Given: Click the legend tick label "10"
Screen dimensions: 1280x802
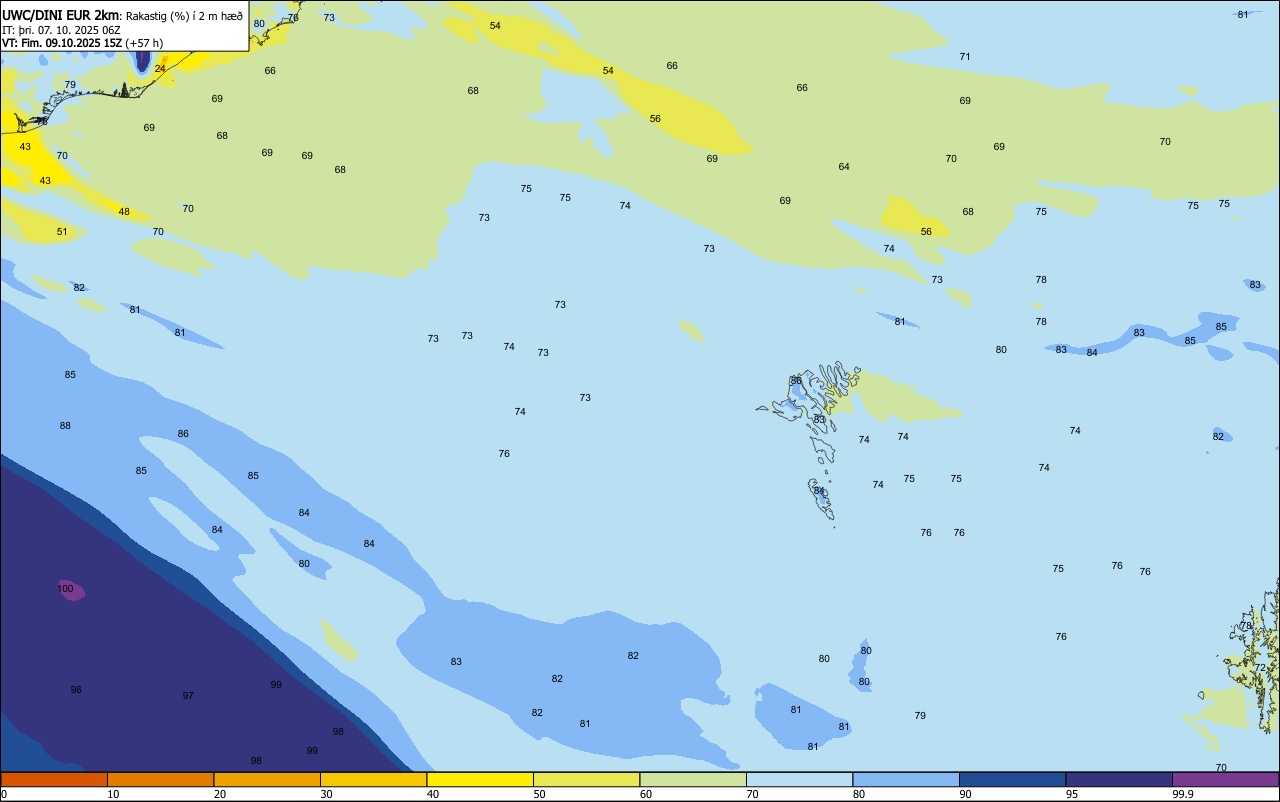Looking at the screenshot, I should click(114, 794).
